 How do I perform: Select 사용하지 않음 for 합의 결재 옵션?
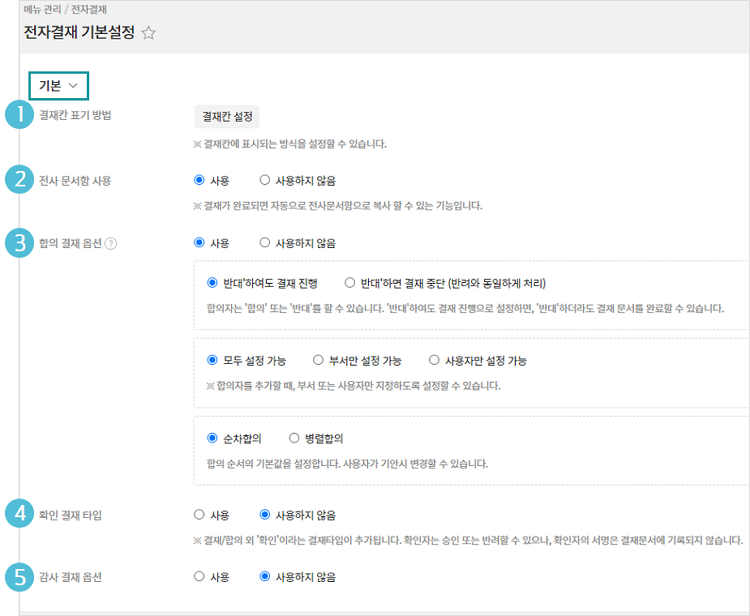(x=265, y=242)
